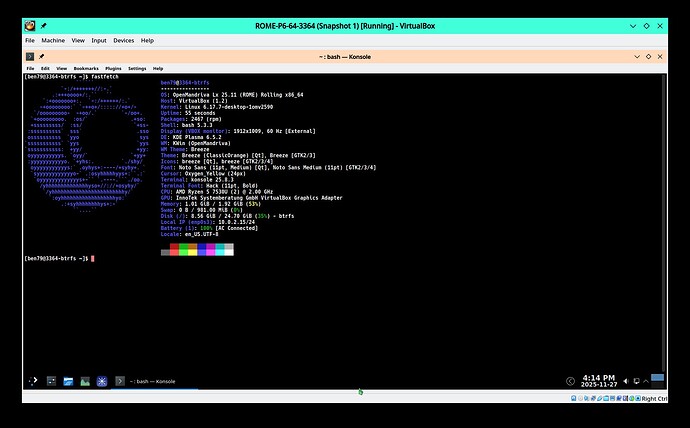Open Konsole's Plugins menu
This screenshot has width=690, height=428.
pos(113,69)
